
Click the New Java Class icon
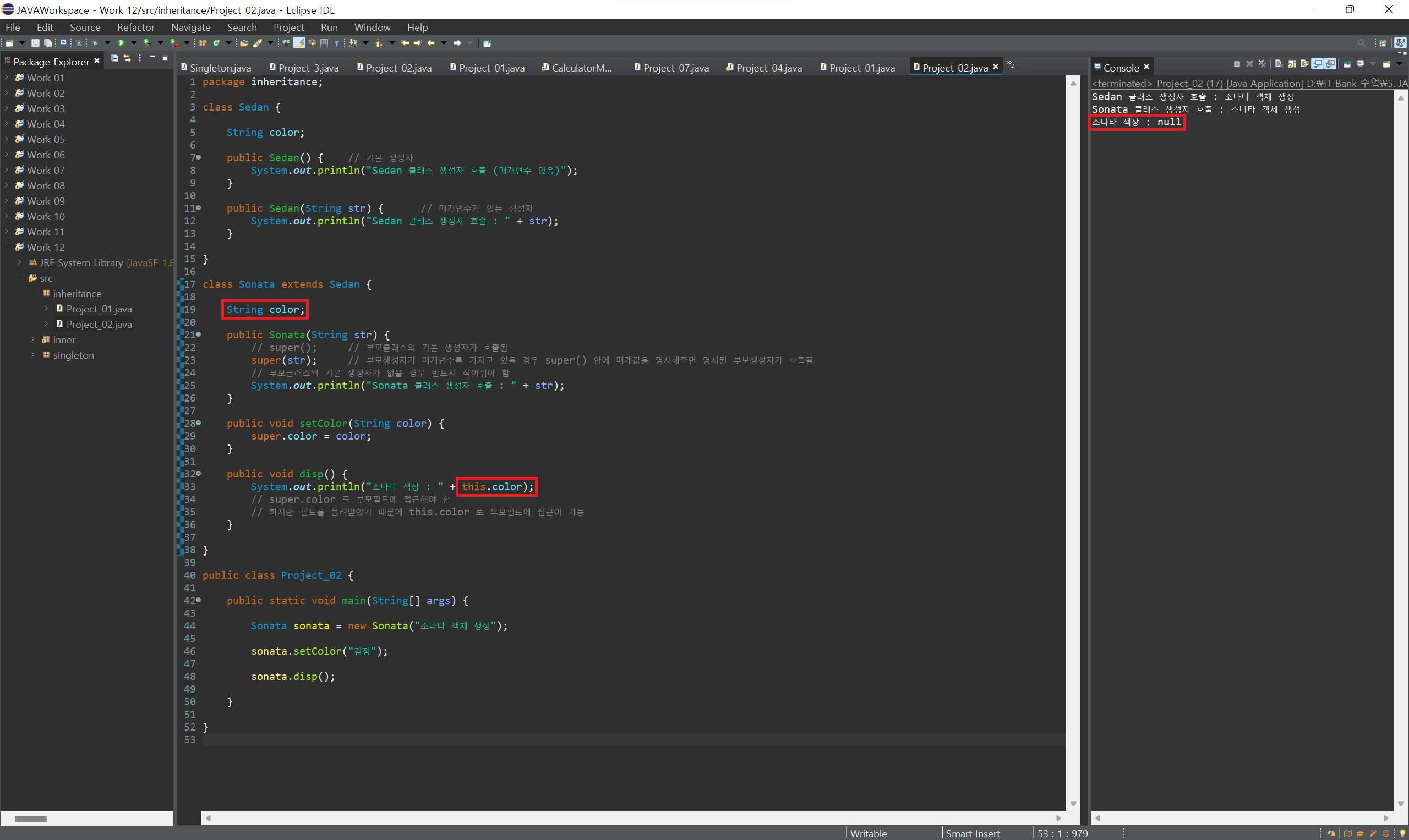pos(216,43)
